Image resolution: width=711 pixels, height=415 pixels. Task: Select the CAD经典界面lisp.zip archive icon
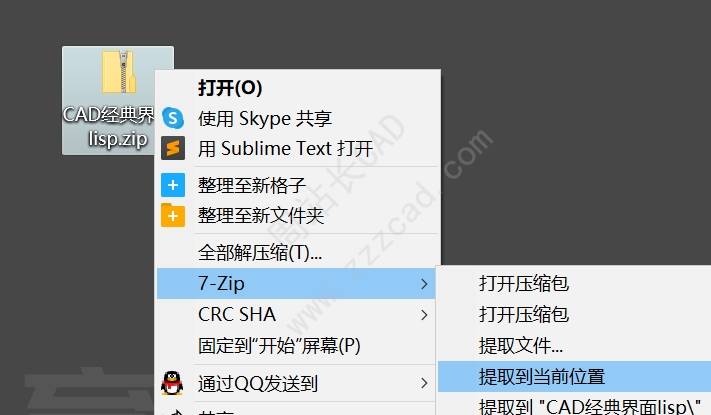(x=118, y=72)
